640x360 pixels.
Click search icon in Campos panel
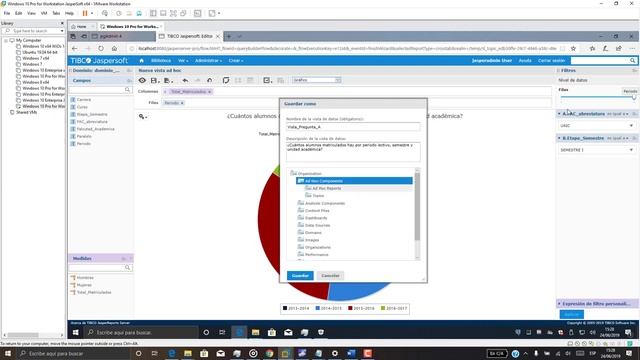127,90
